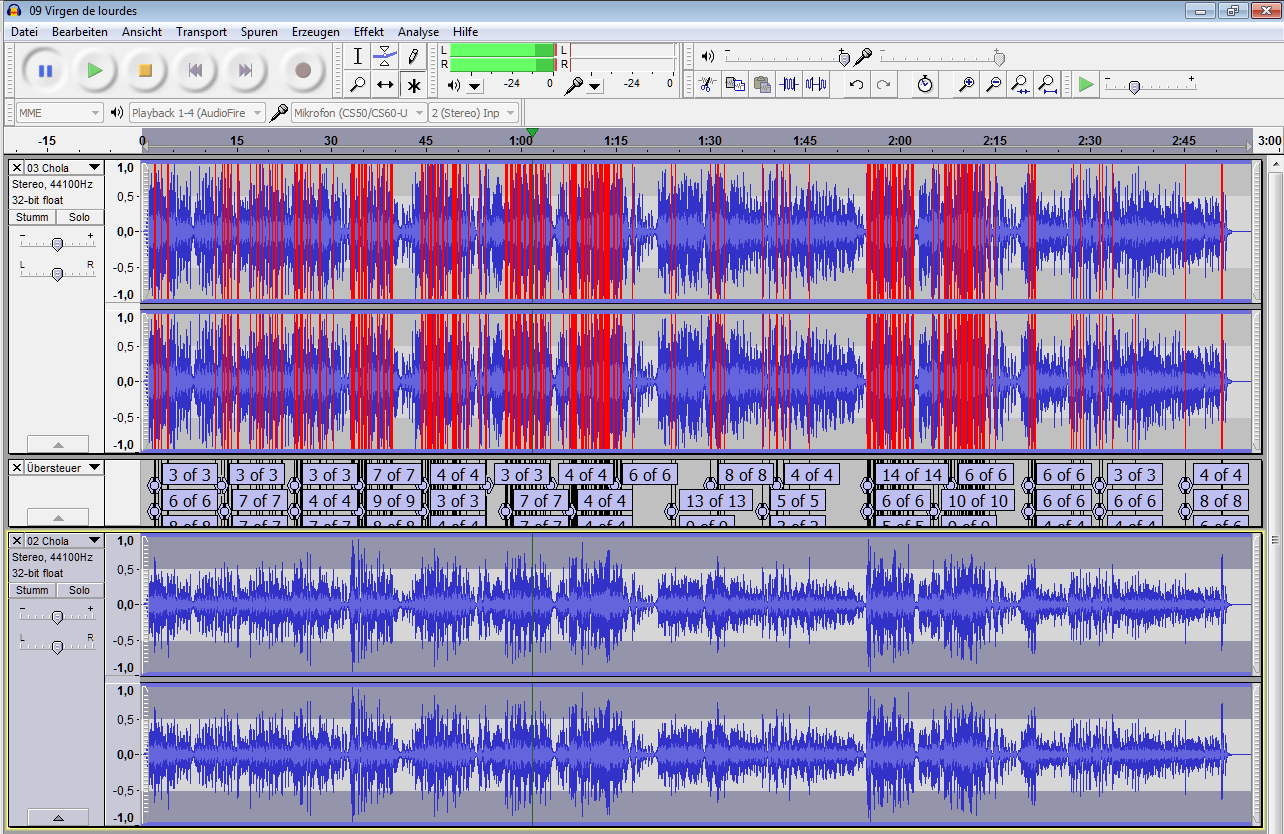Open the Effekt menu
Viewport: 1284px width, 834px height.
coord(368,32)
